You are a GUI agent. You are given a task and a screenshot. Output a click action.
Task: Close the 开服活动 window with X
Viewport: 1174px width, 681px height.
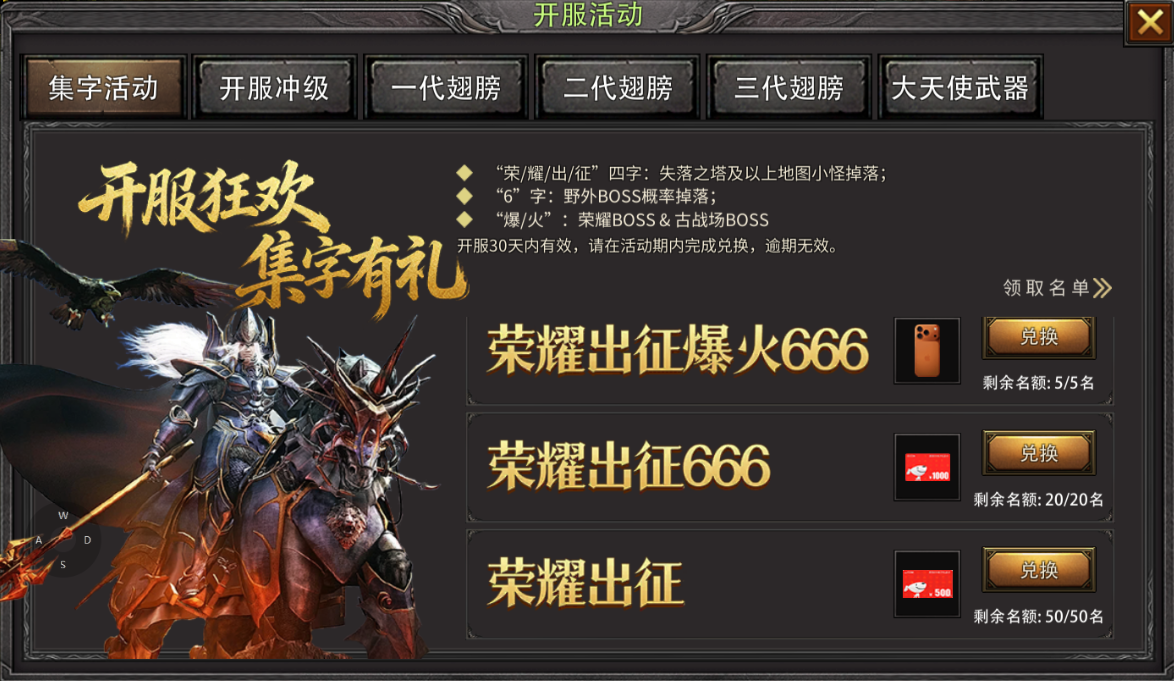tap(1150, 22)
